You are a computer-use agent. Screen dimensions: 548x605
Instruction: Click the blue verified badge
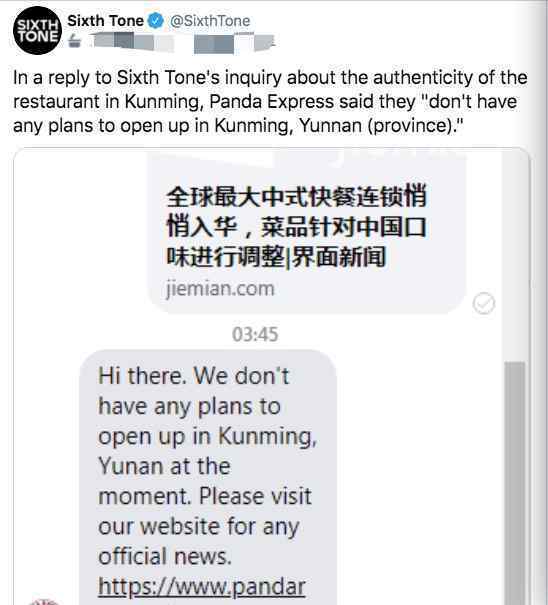[x=156, y=21]
